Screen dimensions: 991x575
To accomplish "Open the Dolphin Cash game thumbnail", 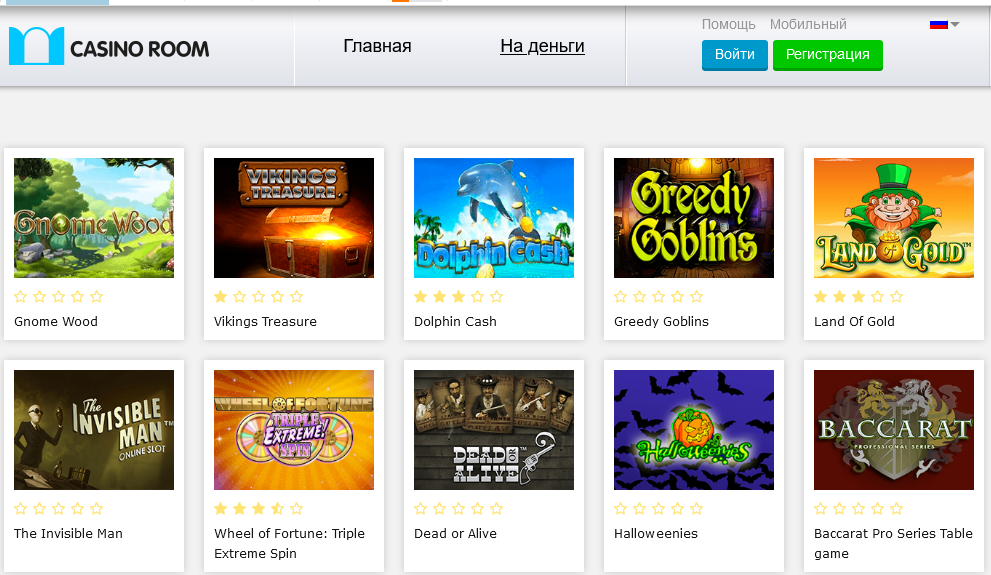I will click(494, 218).
